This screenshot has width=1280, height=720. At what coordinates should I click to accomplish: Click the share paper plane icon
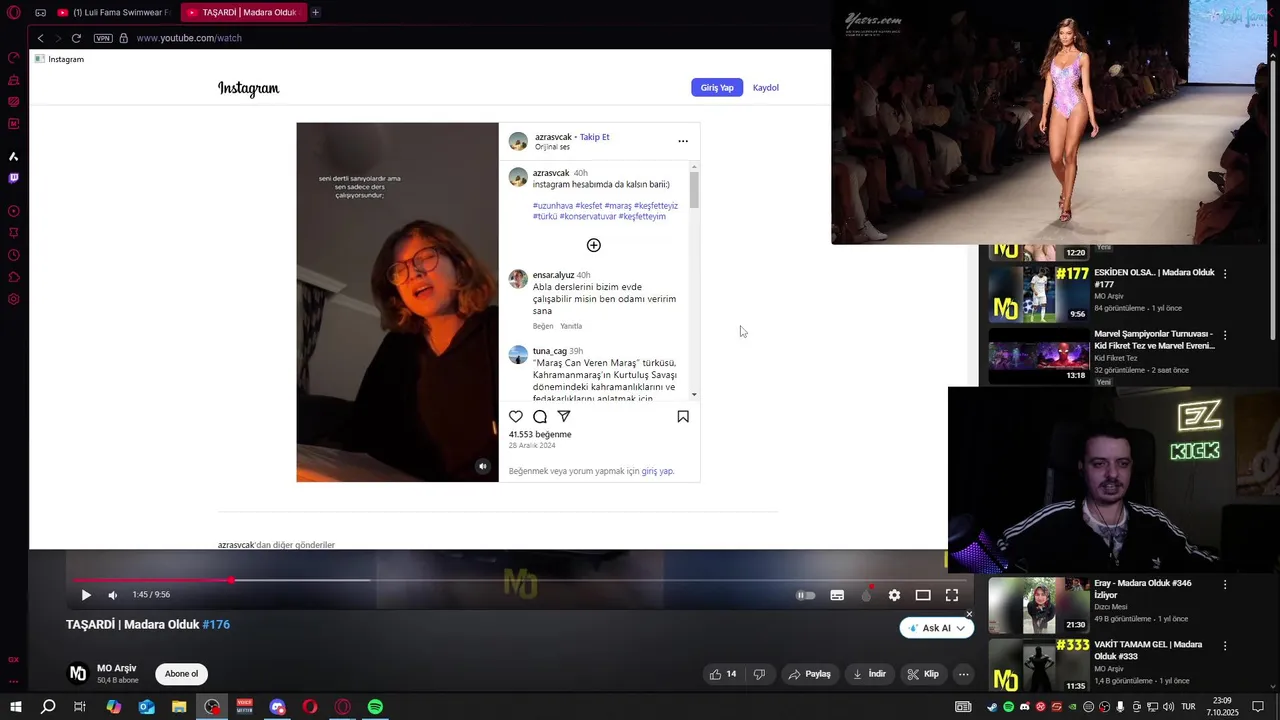(564, 416)
